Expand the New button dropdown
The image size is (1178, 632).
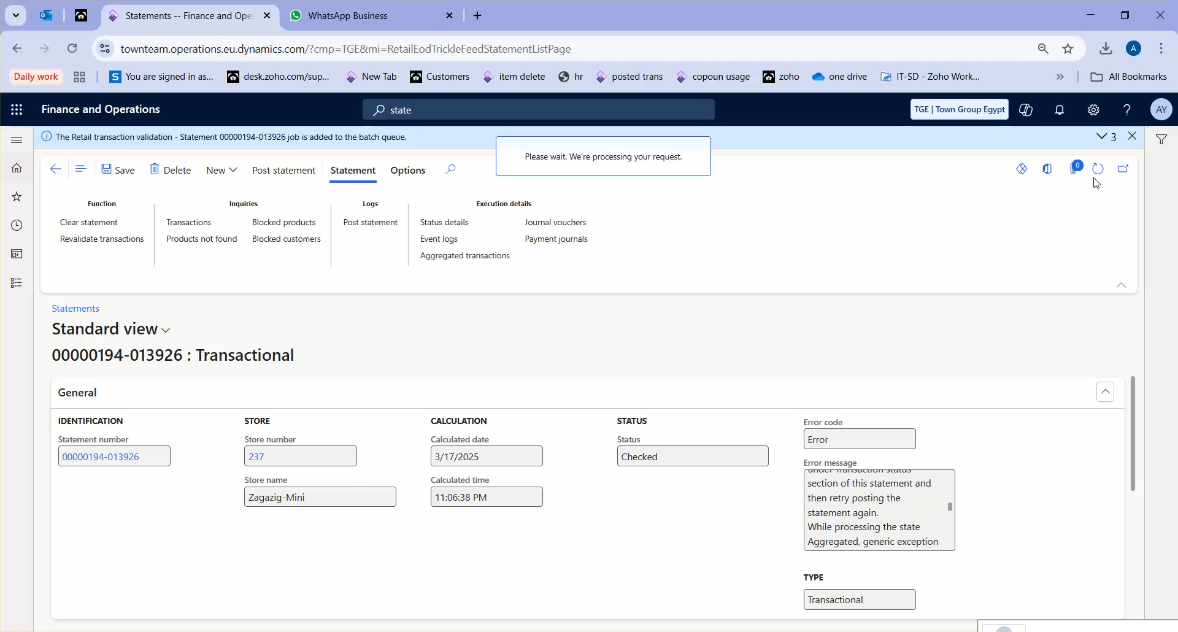pyautogui.click(x=232, y=170)
